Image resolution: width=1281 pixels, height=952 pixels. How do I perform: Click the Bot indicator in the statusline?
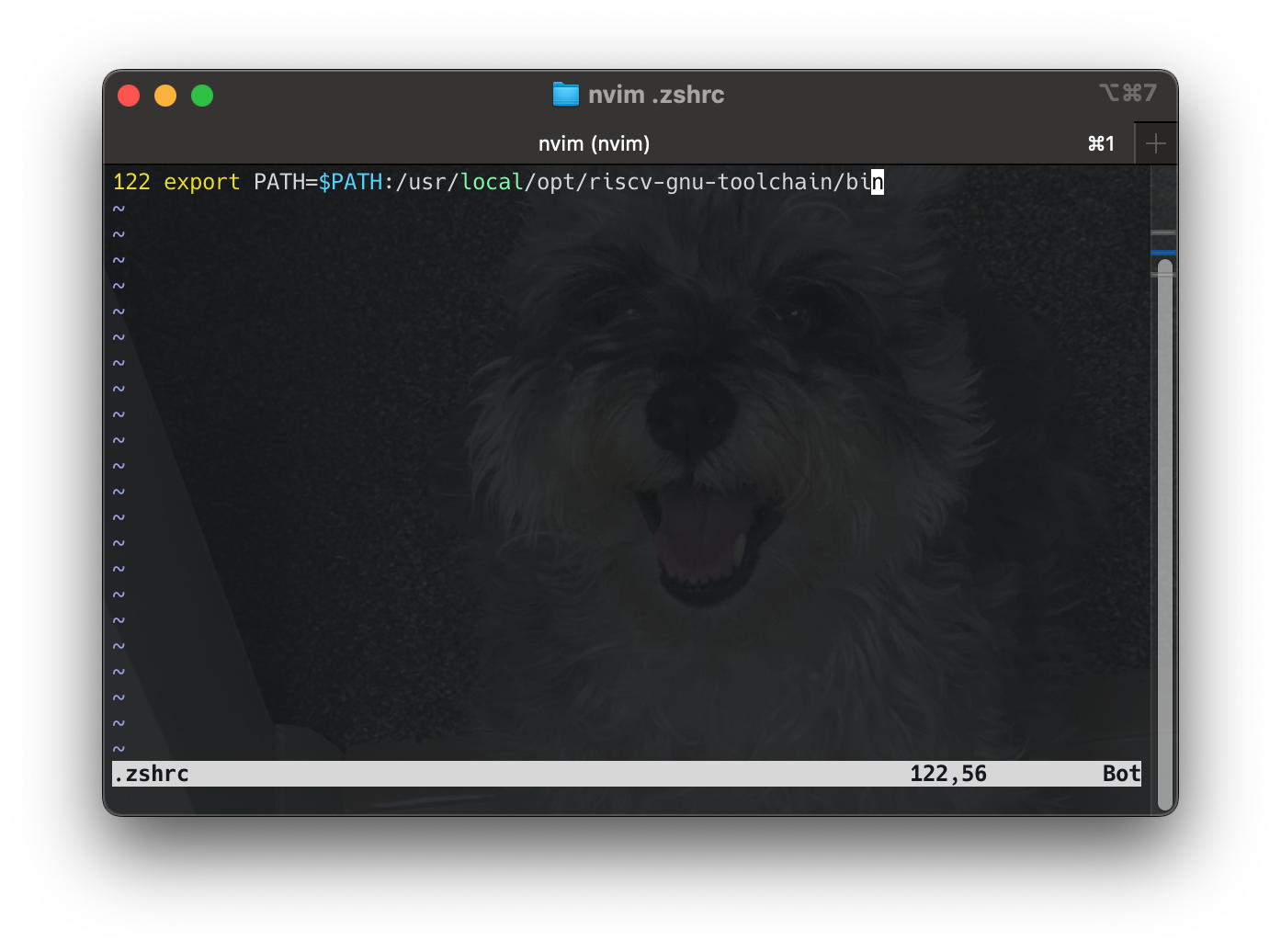point(1120,774)
